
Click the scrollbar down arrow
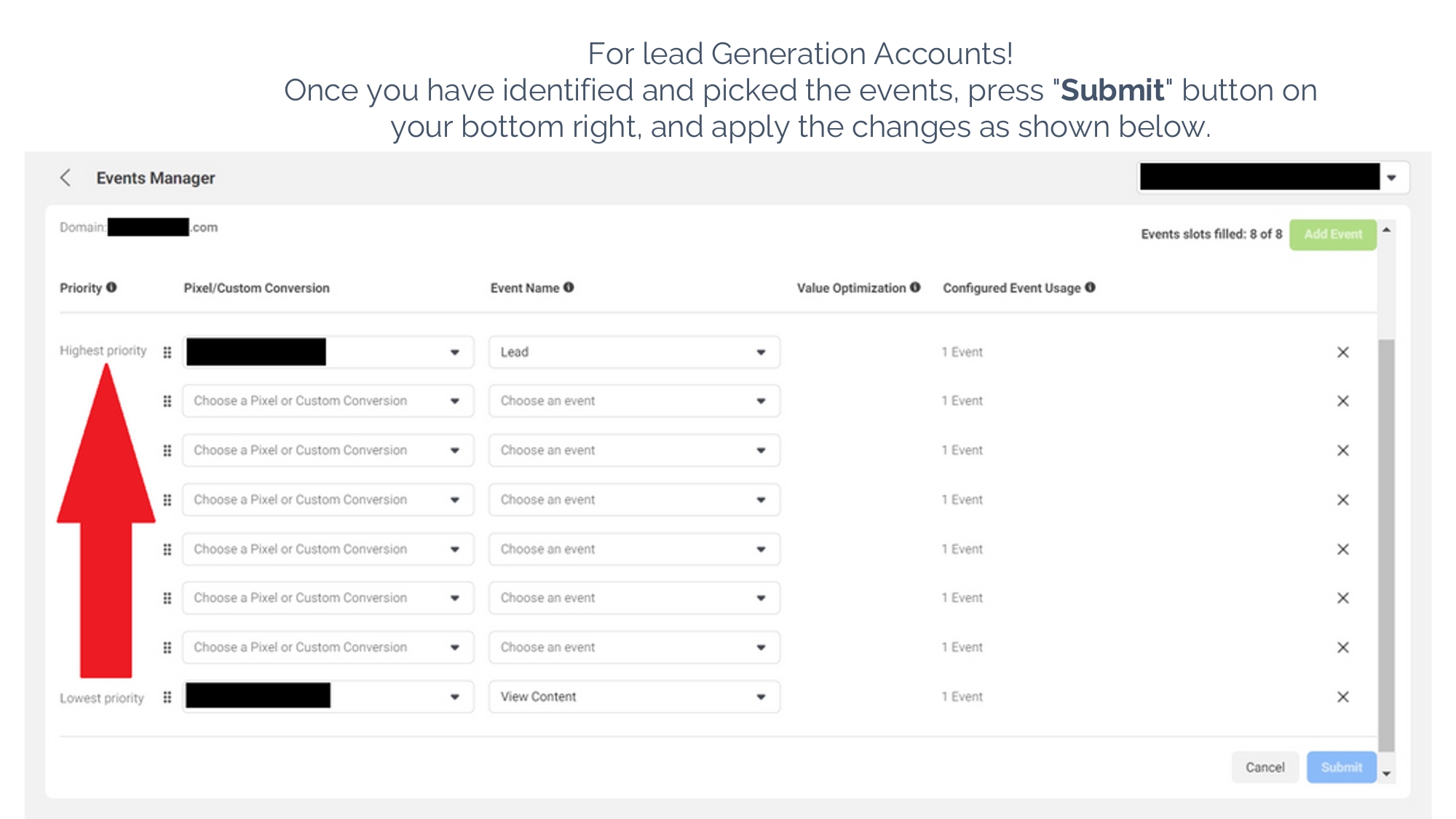1386,774
